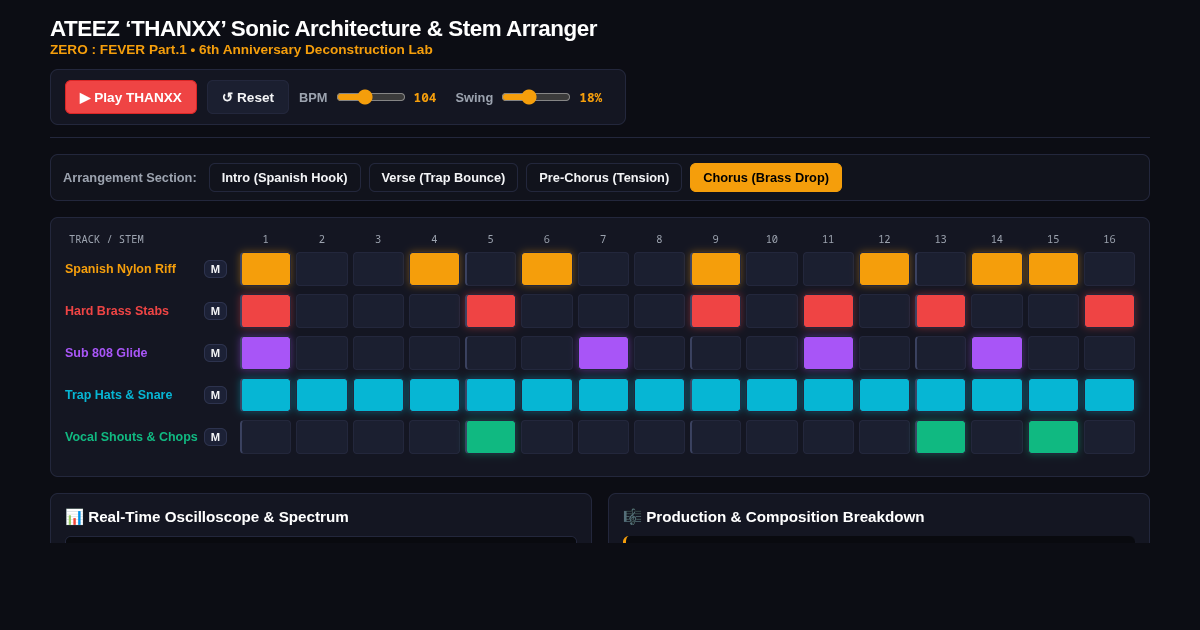
Task: Toggle Vocal Shouts & Chops step 5
Action: (490, 437)
